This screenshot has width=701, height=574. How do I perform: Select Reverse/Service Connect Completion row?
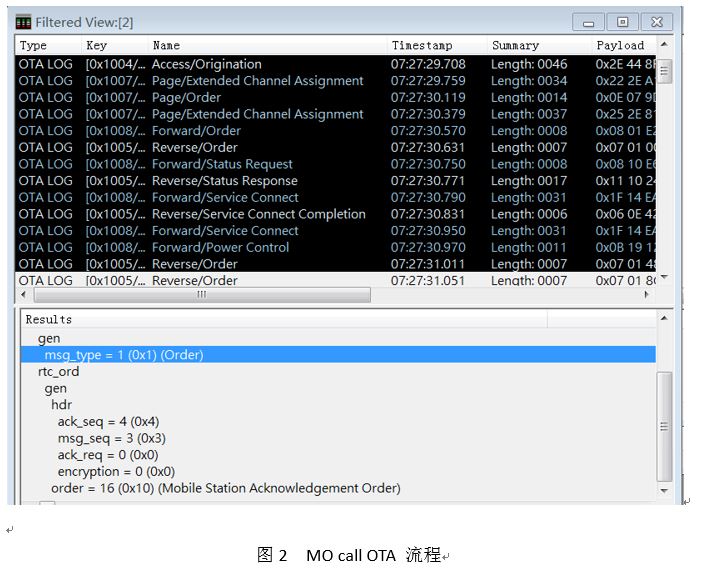[336, 214]
